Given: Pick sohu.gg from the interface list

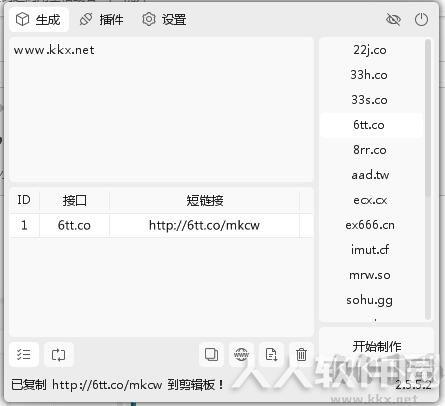Looking at the screenshot, I should [x=370, y=300].
